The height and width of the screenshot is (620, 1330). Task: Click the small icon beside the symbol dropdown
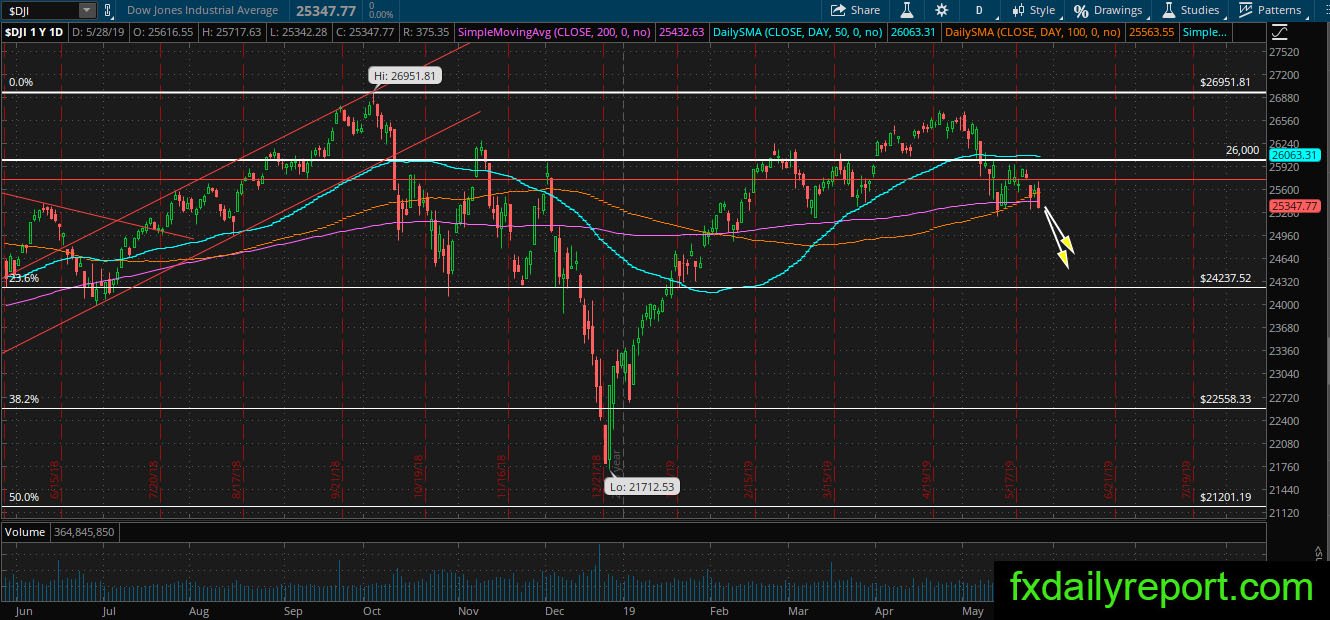click(x=107, y=10)
